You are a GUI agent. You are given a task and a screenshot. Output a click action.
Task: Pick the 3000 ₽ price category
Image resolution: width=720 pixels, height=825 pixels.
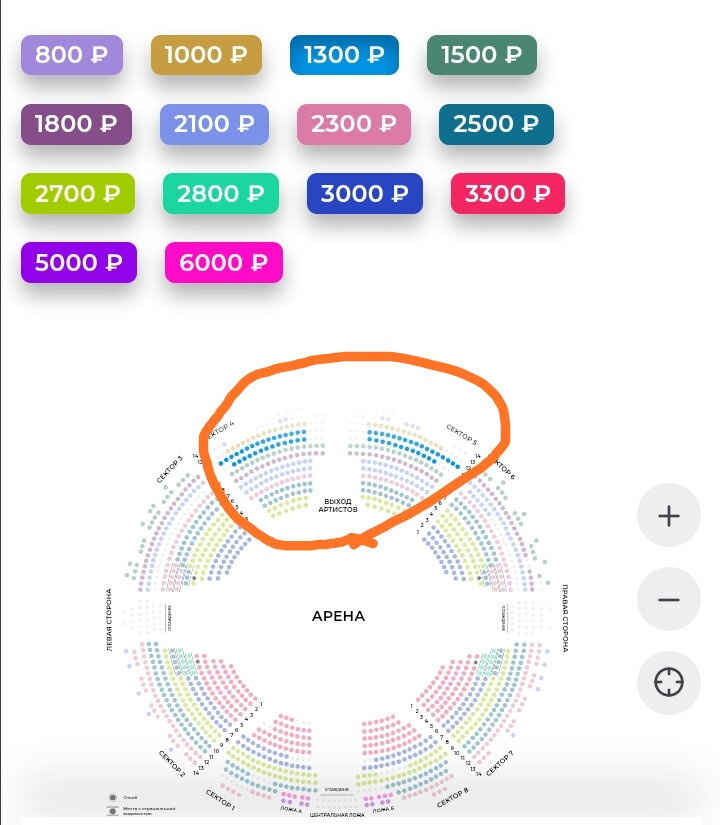(365, 194)
